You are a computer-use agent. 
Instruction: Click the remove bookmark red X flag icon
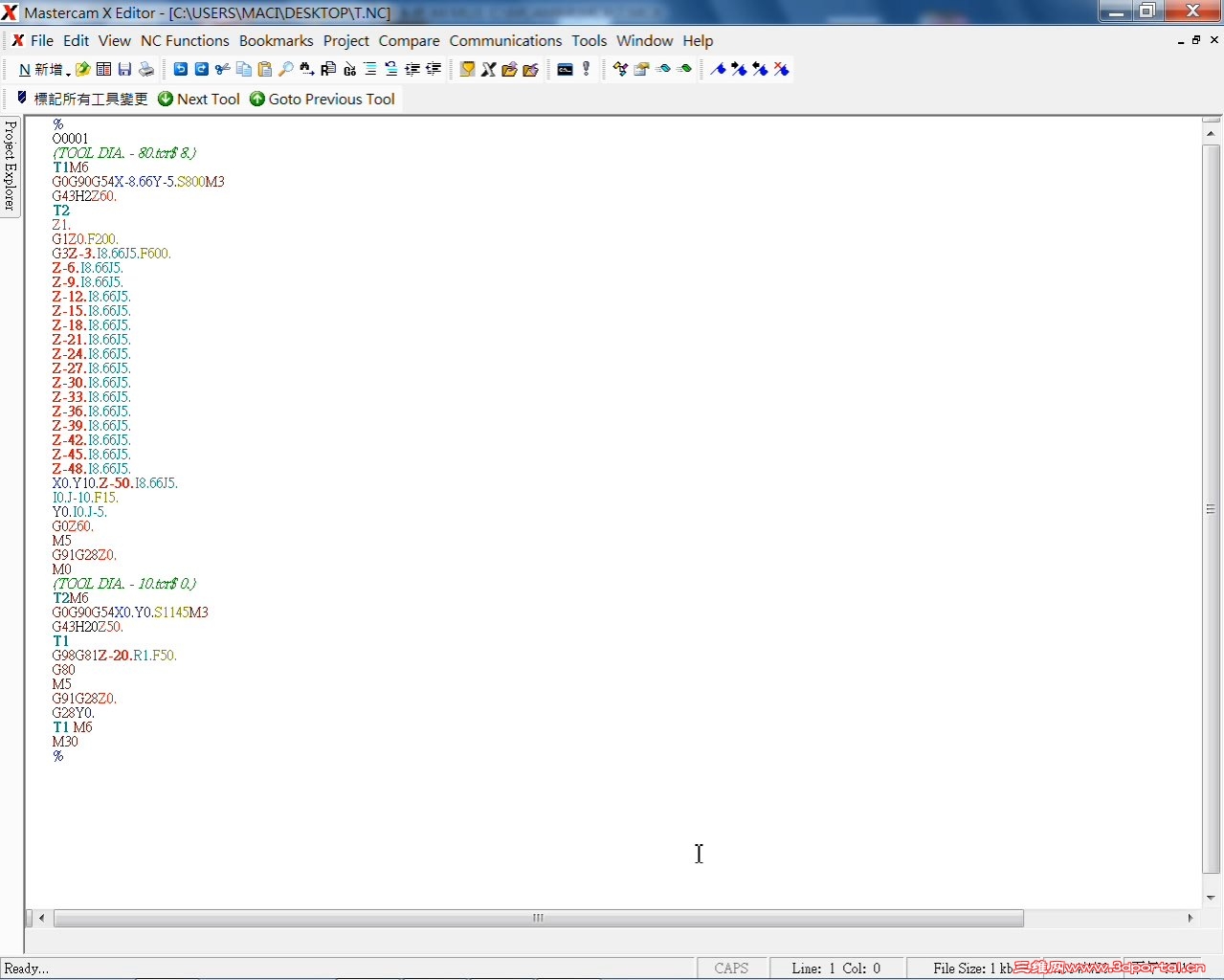(781, 69)
